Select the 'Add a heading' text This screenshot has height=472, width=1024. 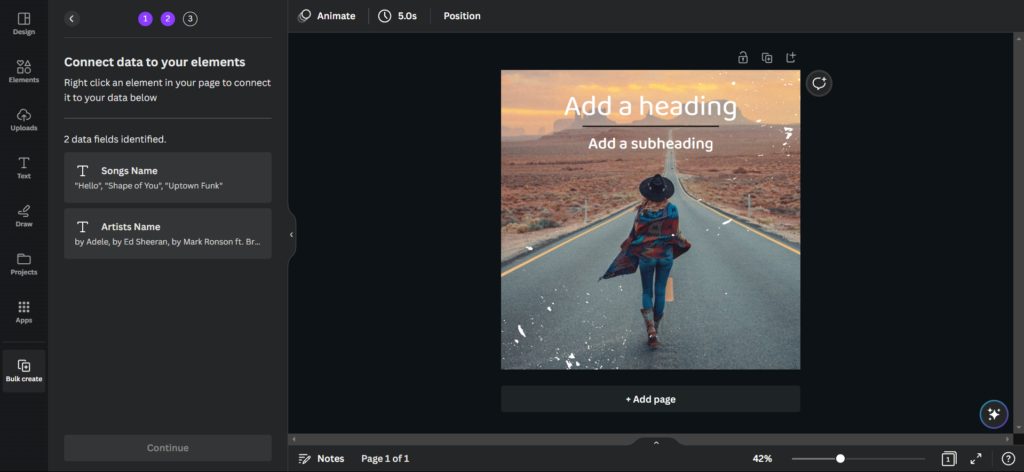650,106
